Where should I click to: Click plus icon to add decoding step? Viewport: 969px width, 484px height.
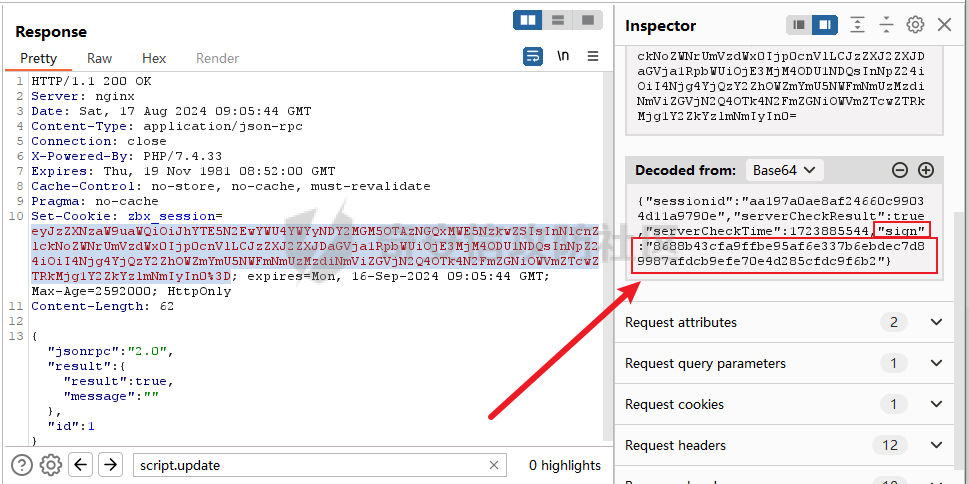(926, 171)
